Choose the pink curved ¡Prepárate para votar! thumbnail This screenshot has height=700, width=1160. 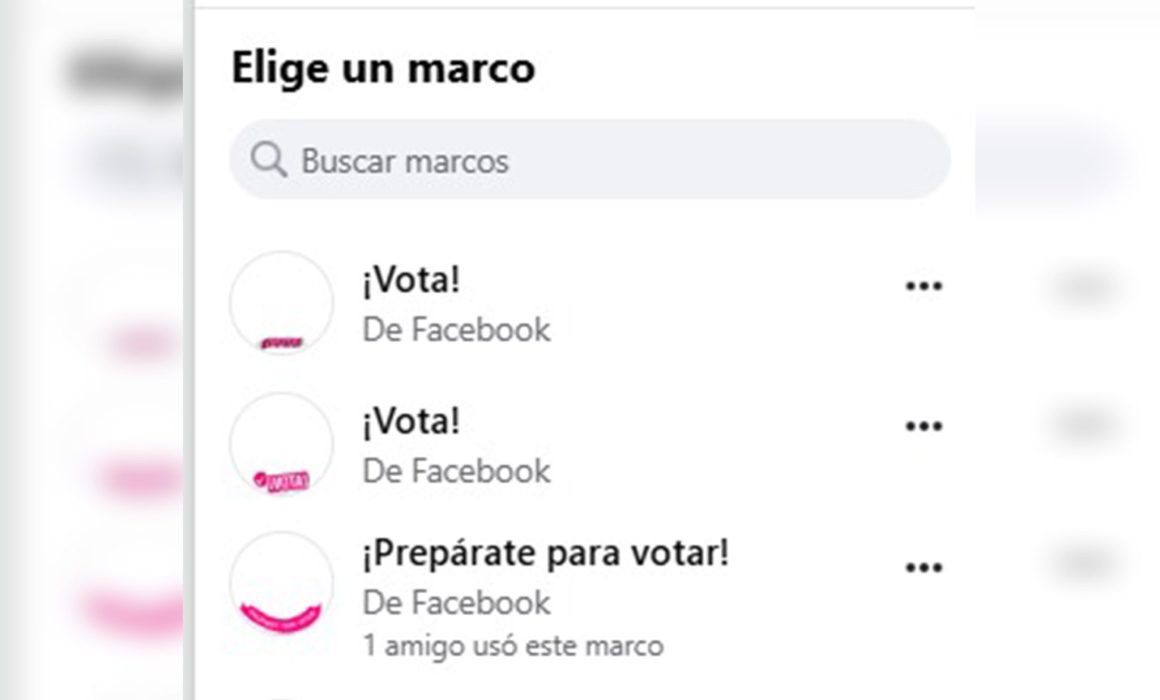pos(281,584)
